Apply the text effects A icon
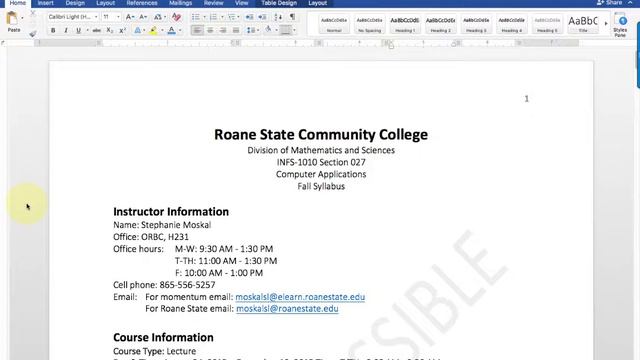The width and height of the screenshot is (640, 360). click(138, 31)
